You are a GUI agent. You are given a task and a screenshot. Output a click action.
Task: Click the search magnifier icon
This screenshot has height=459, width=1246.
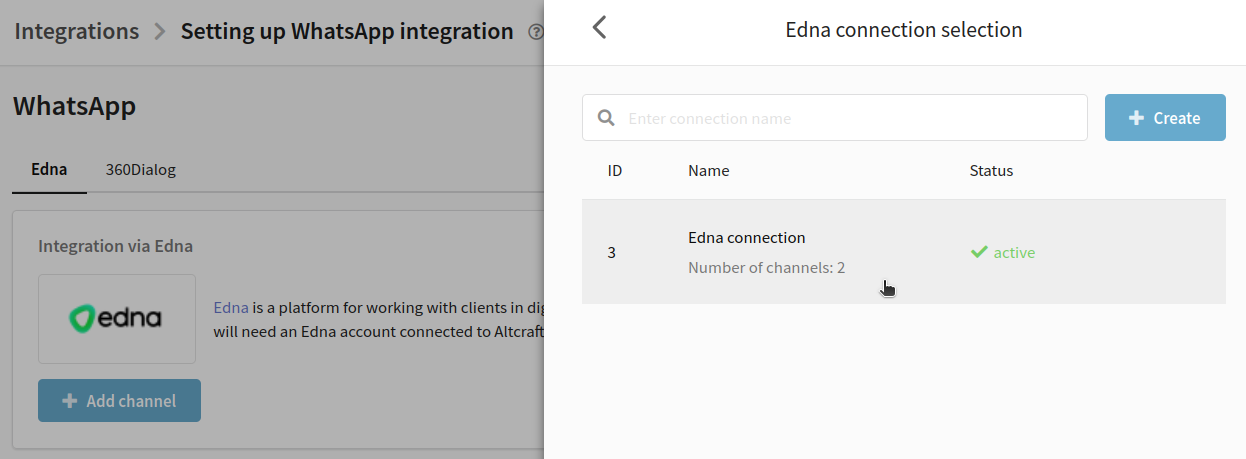click(x=606, y=118)
